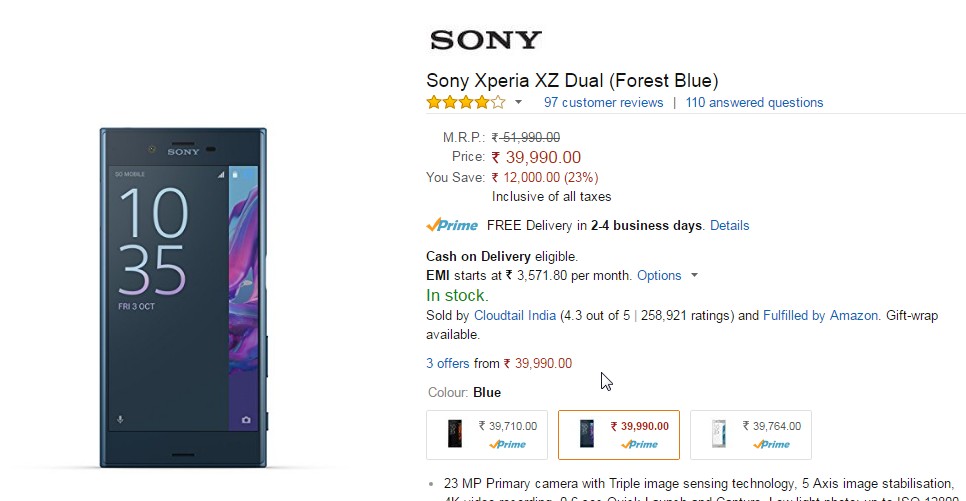
Task: Open the main Xperia XZ product image
Action: pos(184,298)
